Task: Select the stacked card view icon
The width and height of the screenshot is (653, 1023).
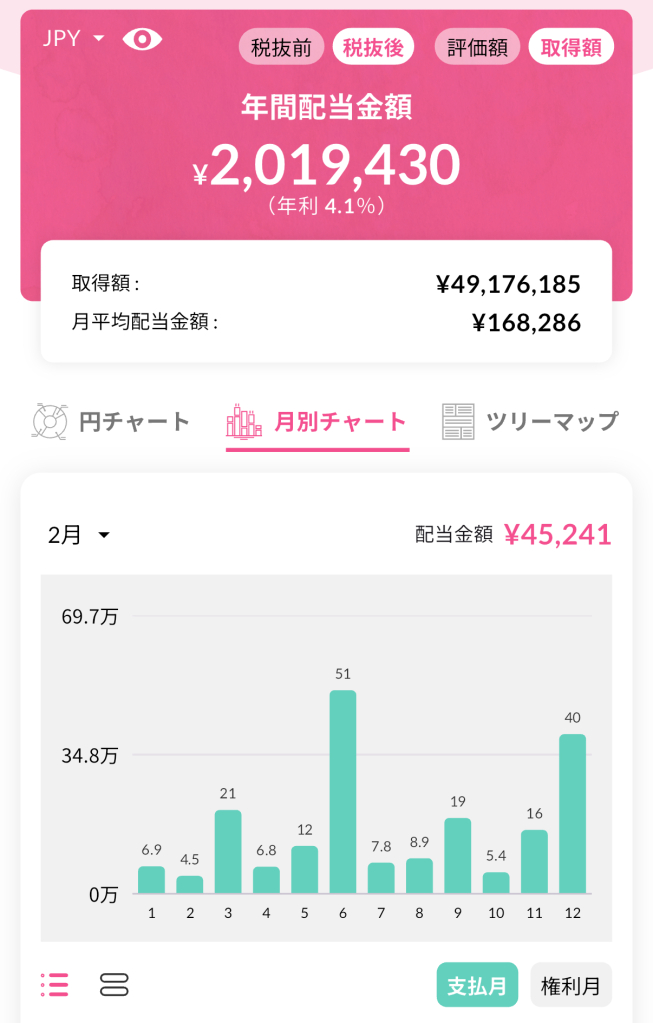Action: click(114, 985)
